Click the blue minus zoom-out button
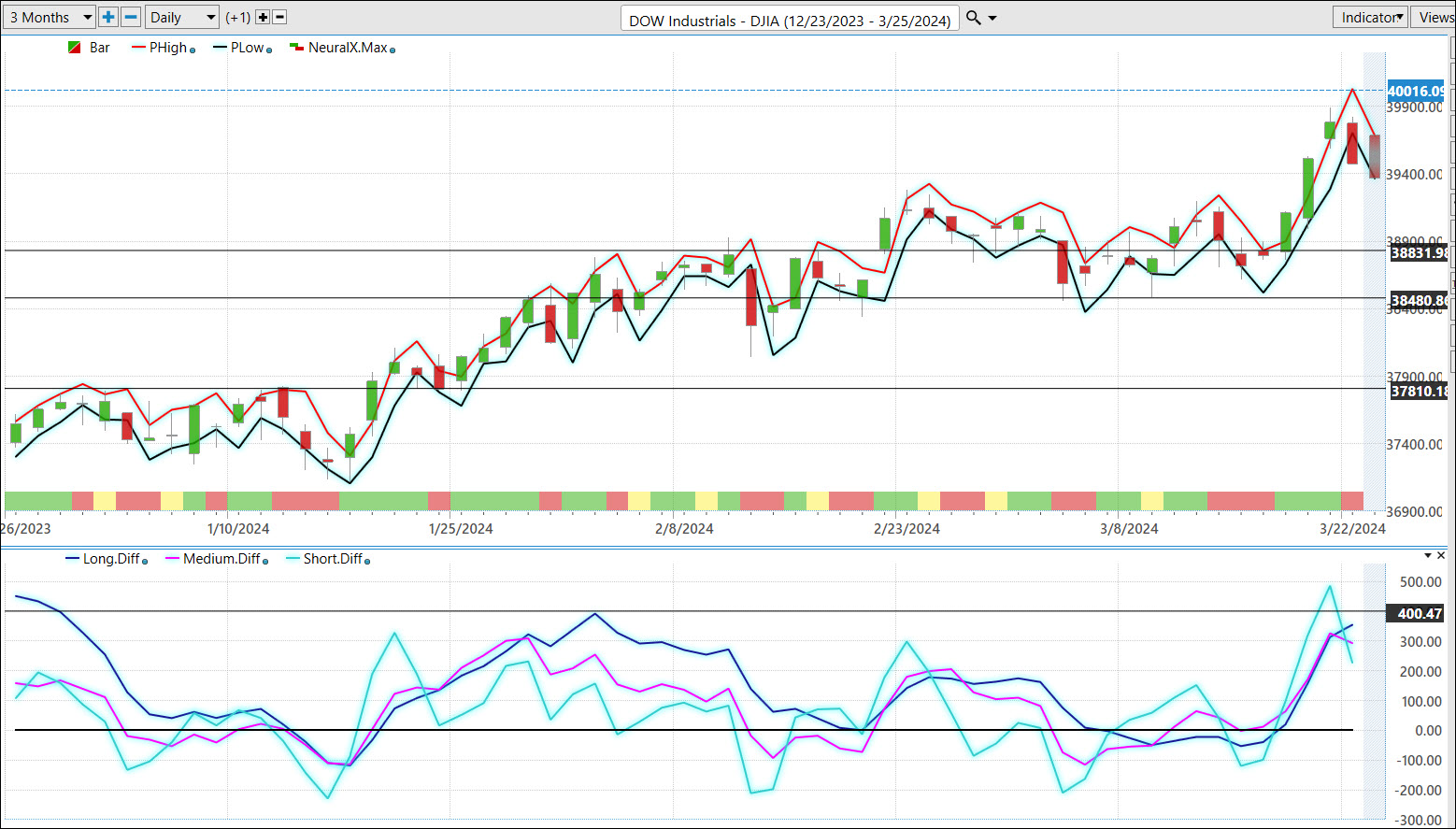 (x=131, y=17)
